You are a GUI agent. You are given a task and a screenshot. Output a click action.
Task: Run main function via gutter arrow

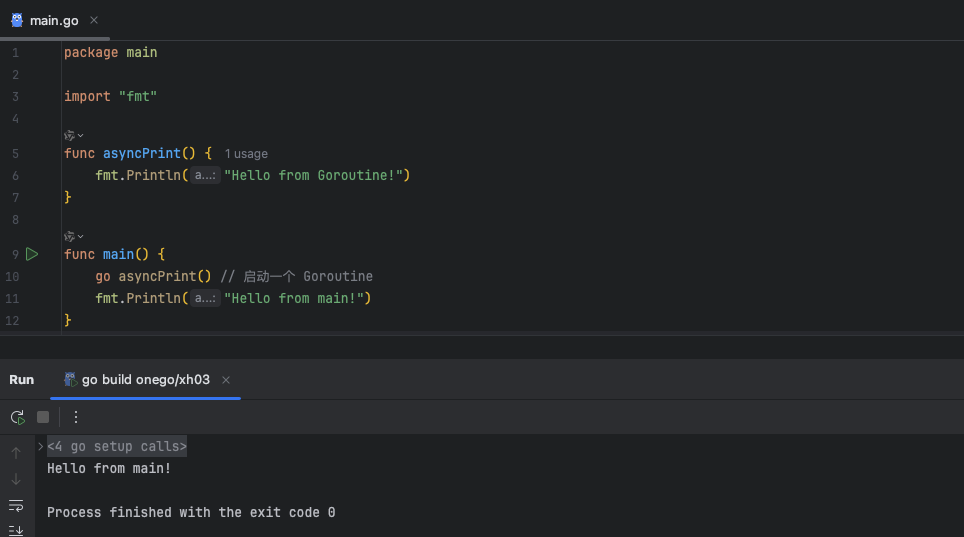point(32,254)
